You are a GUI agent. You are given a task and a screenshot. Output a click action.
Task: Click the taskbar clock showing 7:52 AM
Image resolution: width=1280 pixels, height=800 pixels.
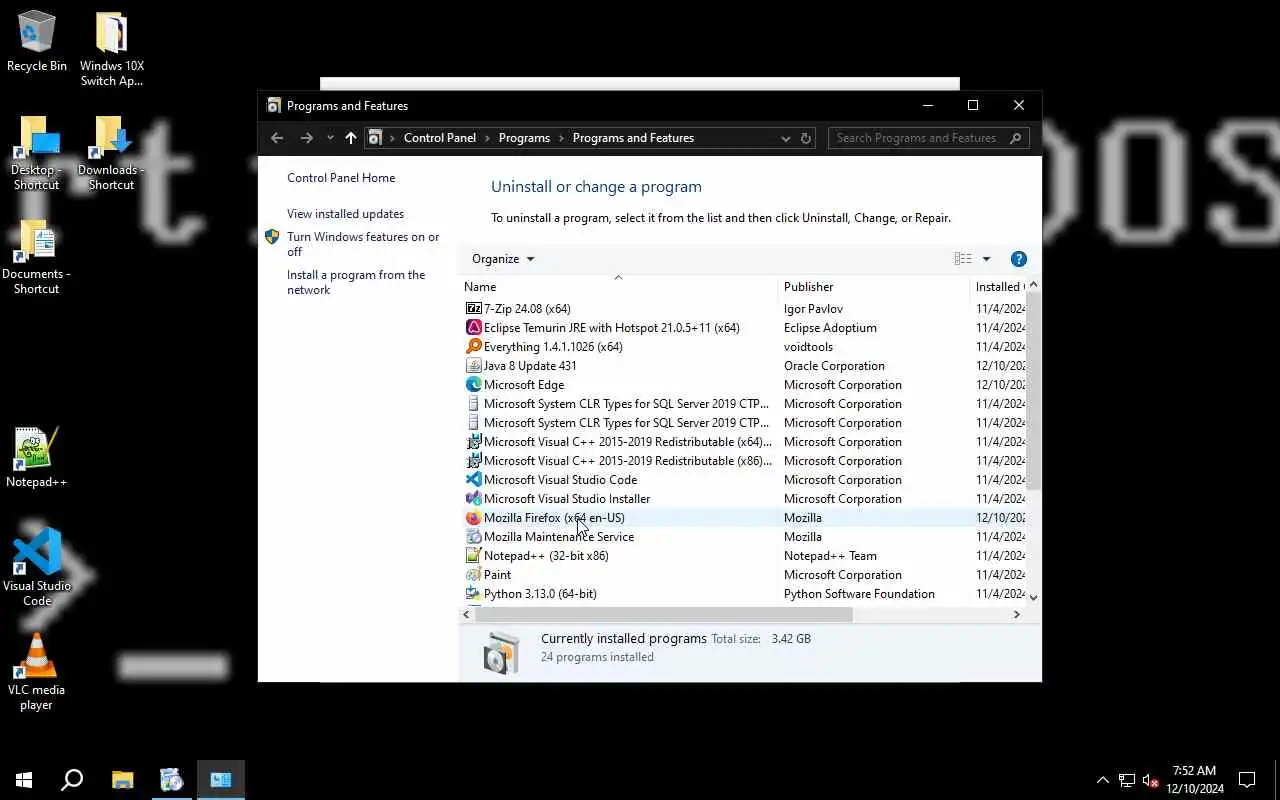pos(1194,780)
